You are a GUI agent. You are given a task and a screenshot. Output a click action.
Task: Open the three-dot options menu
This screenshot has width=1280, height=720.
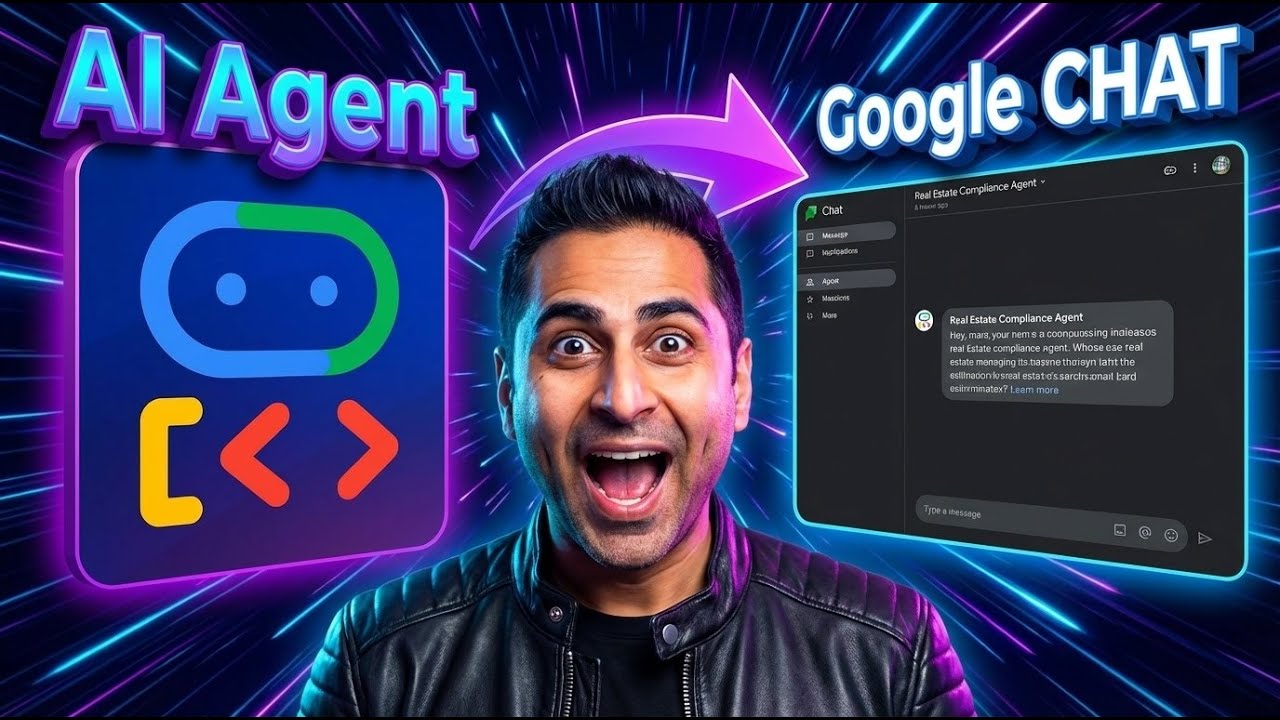tap(1195, 169)
